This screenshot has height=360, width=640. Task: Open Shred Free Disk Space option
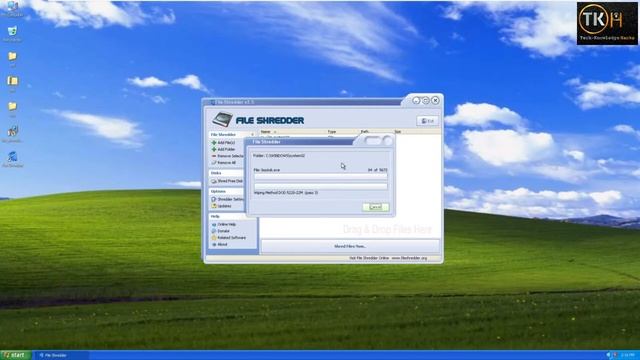point(227,181)
